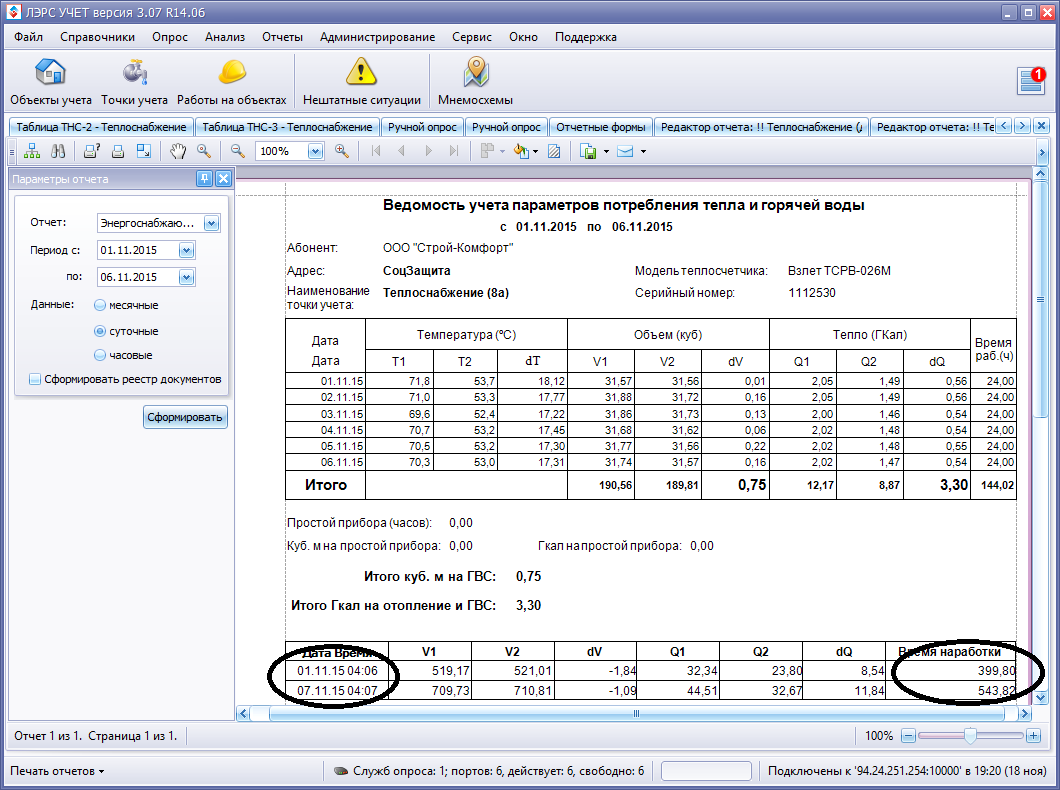Open the Период с date picker

[187, 250]
